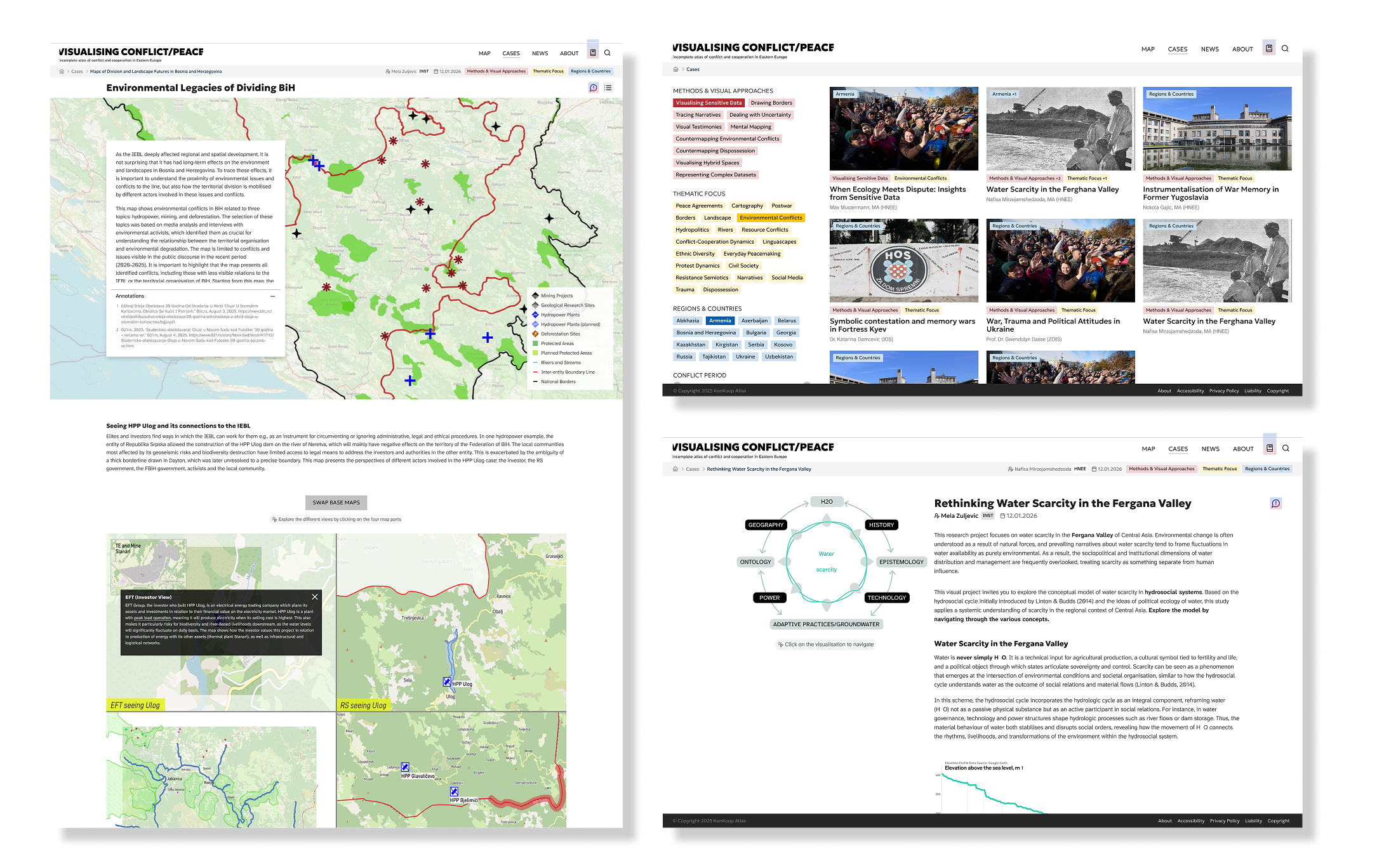Open Regions & Countries tag on Environmental Legacies page
Image resolution: width=1377 pixels, height=868 pixels.
(590, 71)
